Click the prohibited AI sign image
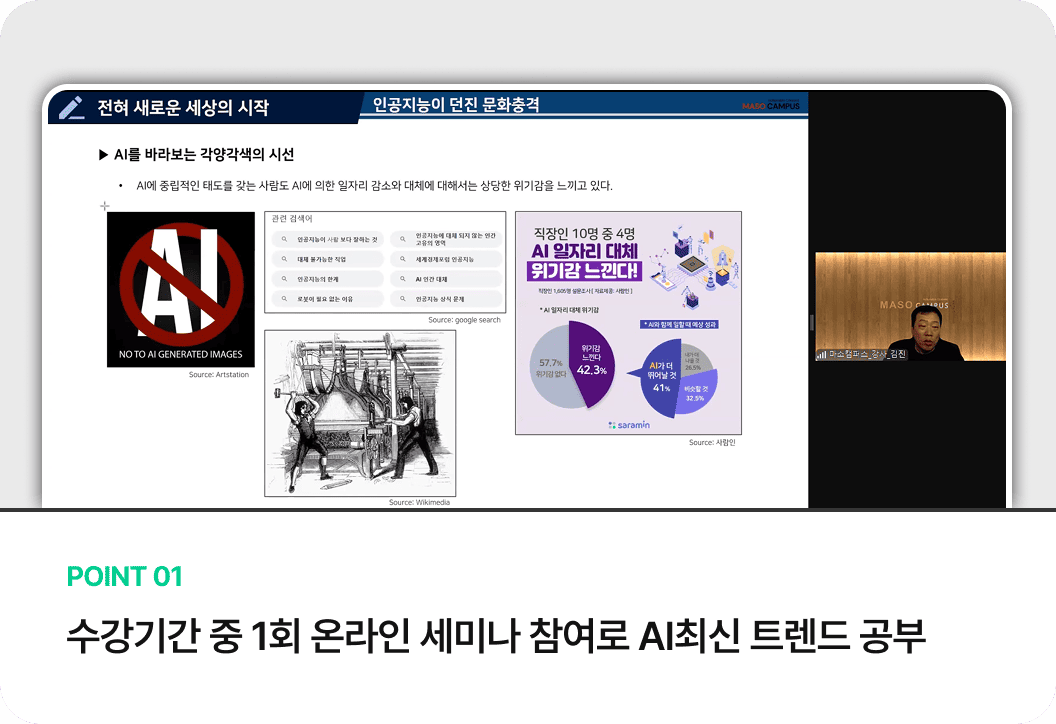This screenshot has width=1056, height=724. pos(181,289)
